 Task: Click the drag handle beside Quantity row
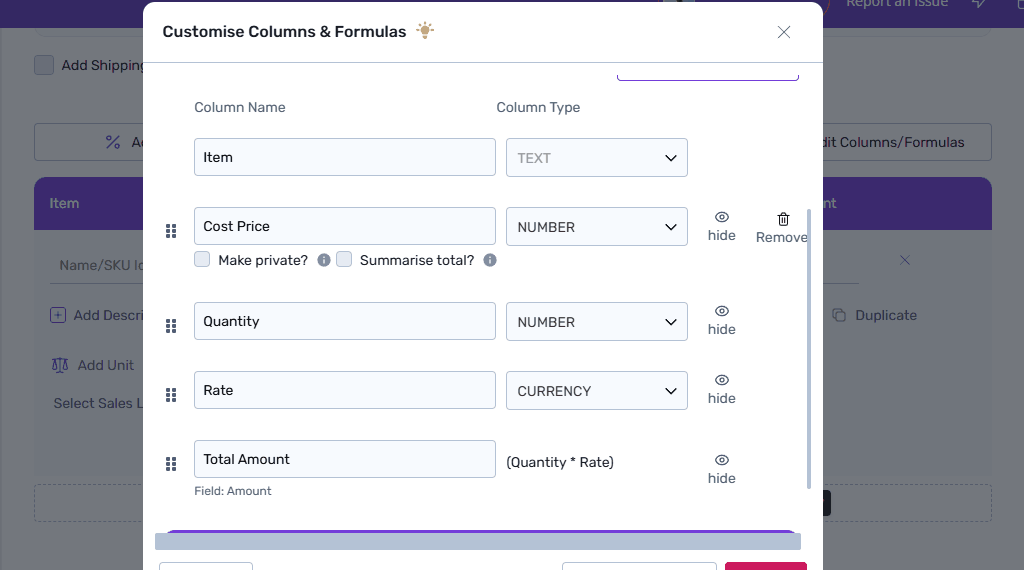[171, 326]
